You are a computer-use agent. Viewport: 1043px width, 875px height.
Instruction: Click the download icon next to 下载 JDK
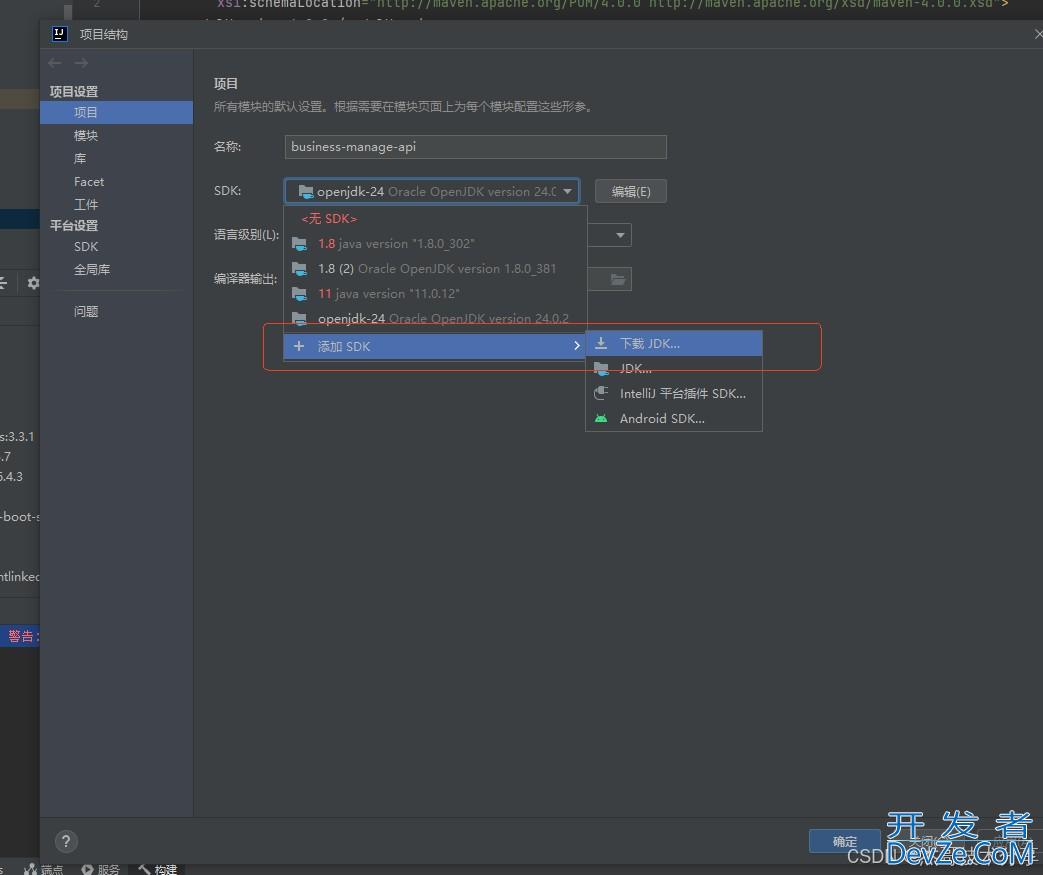[x=601, y=343]
